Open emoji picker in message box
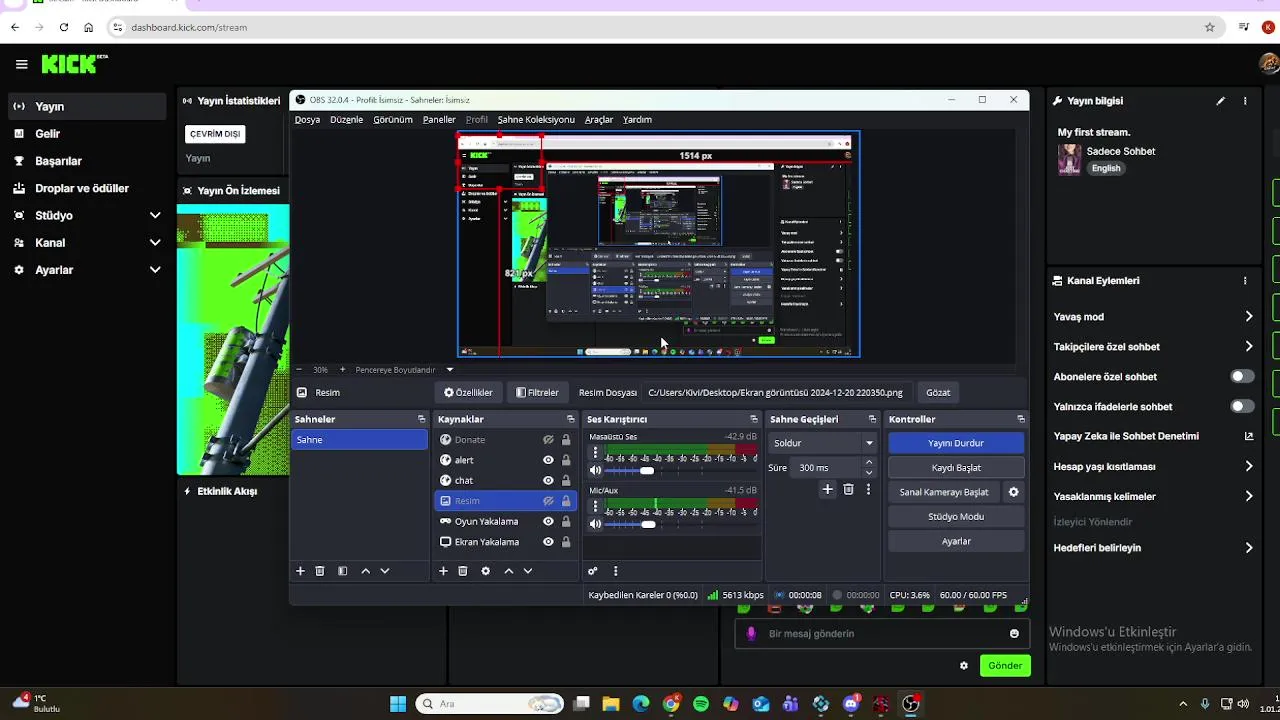The width and height of the screenshot is (1280, 720). tap(1014, 633)
